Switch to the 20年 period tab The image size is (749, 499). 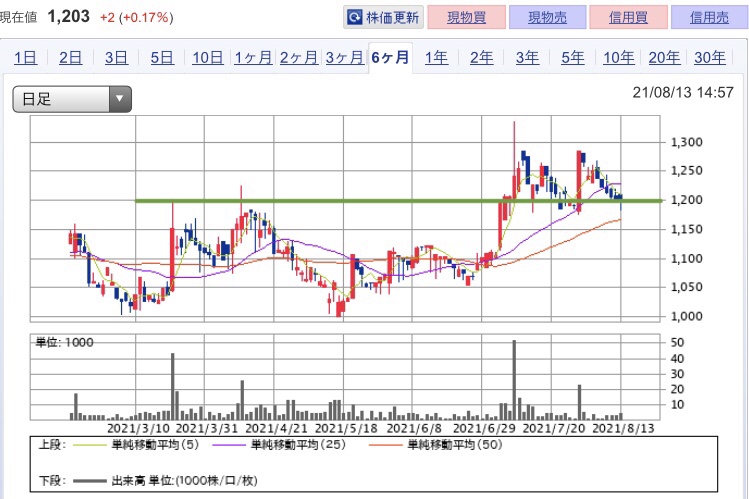(x=664, y=58)
